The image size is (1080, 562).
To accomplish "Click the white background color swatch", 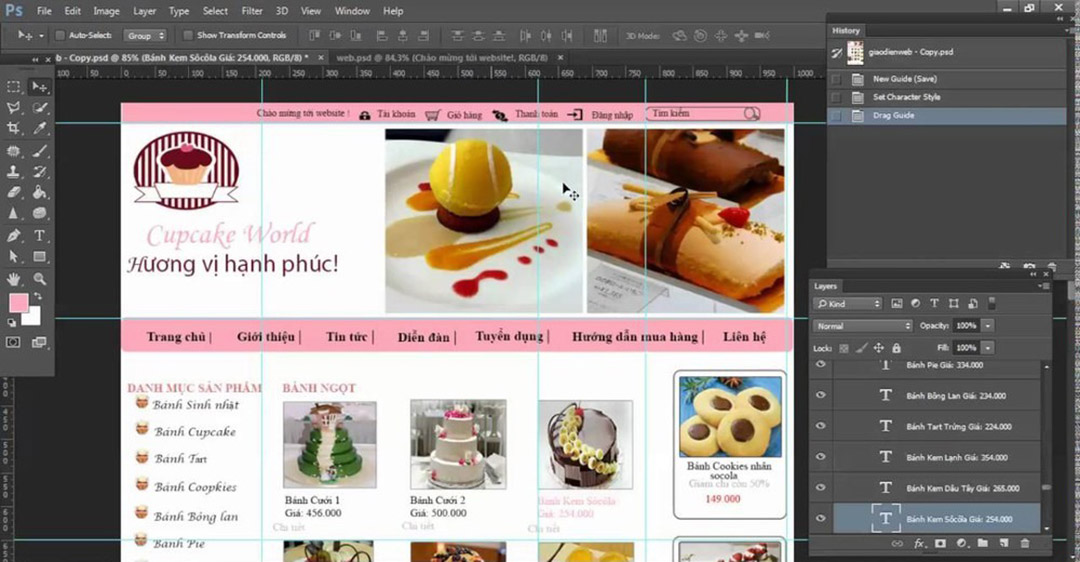I will (32, 318).
